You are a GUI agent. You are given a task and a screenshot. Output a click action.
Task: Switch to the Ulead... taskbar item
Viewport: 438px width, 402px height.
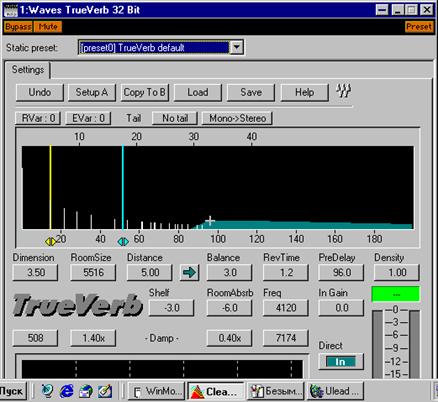click(335, 391)
